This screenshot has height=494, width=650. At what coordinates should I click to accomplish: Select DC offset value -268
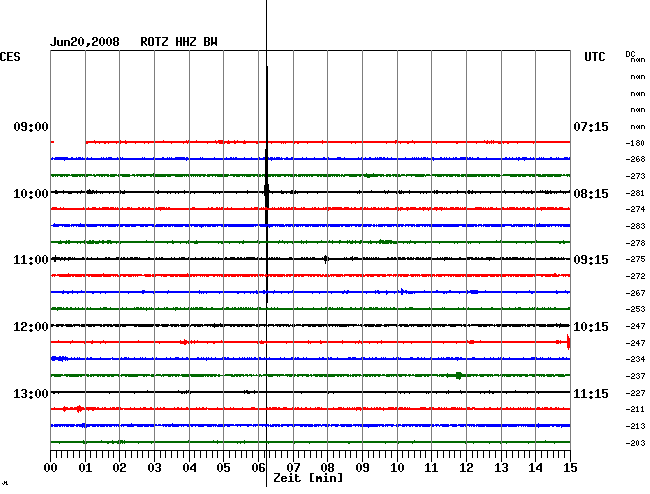click(x=635, y=159)
